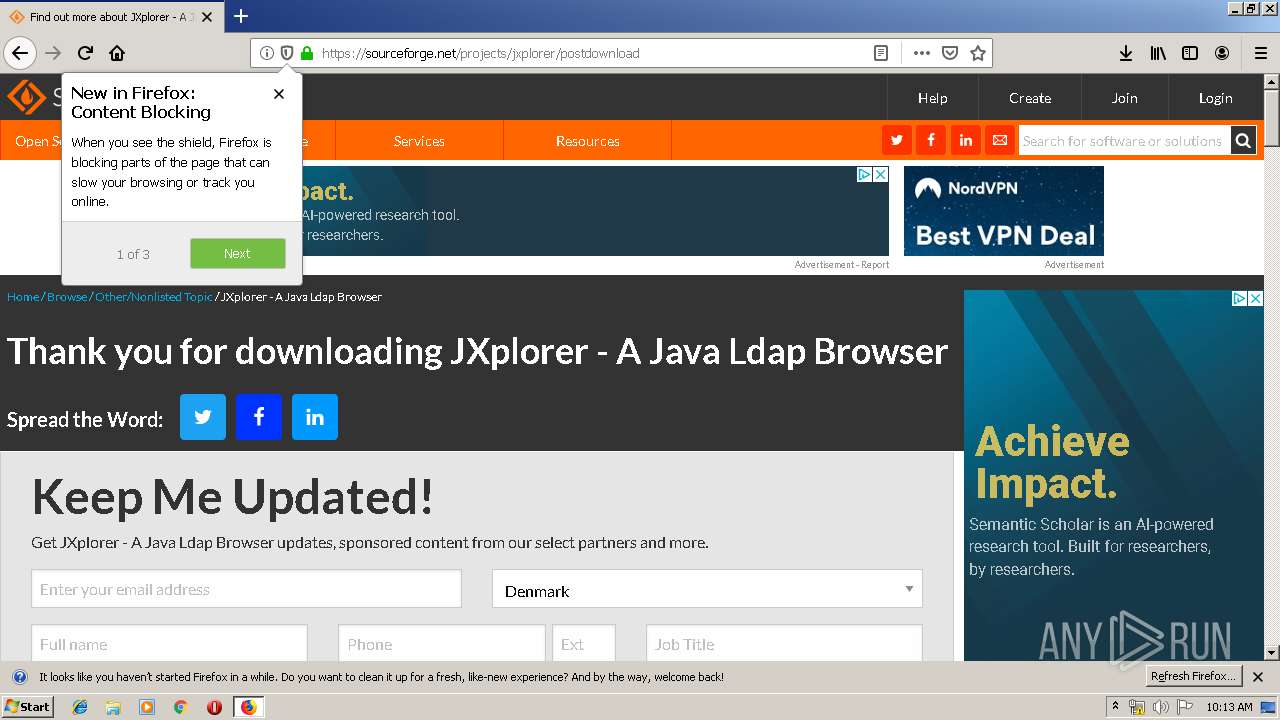The image size is (1280, 720).
Task: Focus the Ext field
Action: click(x=584, y=644)
